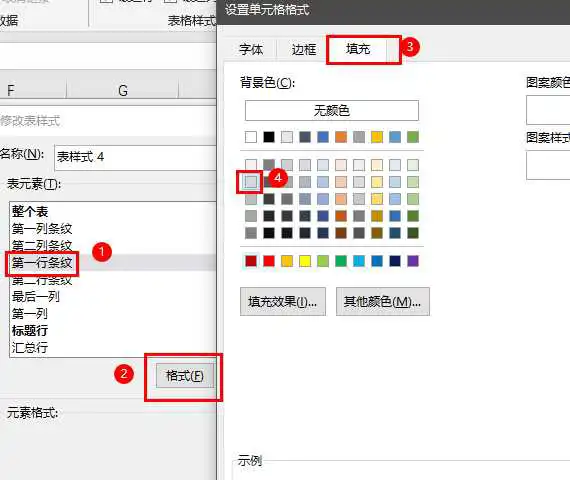Select 汇总行 table element
This screenshot has height=480, width=570.
pos(30,348)
